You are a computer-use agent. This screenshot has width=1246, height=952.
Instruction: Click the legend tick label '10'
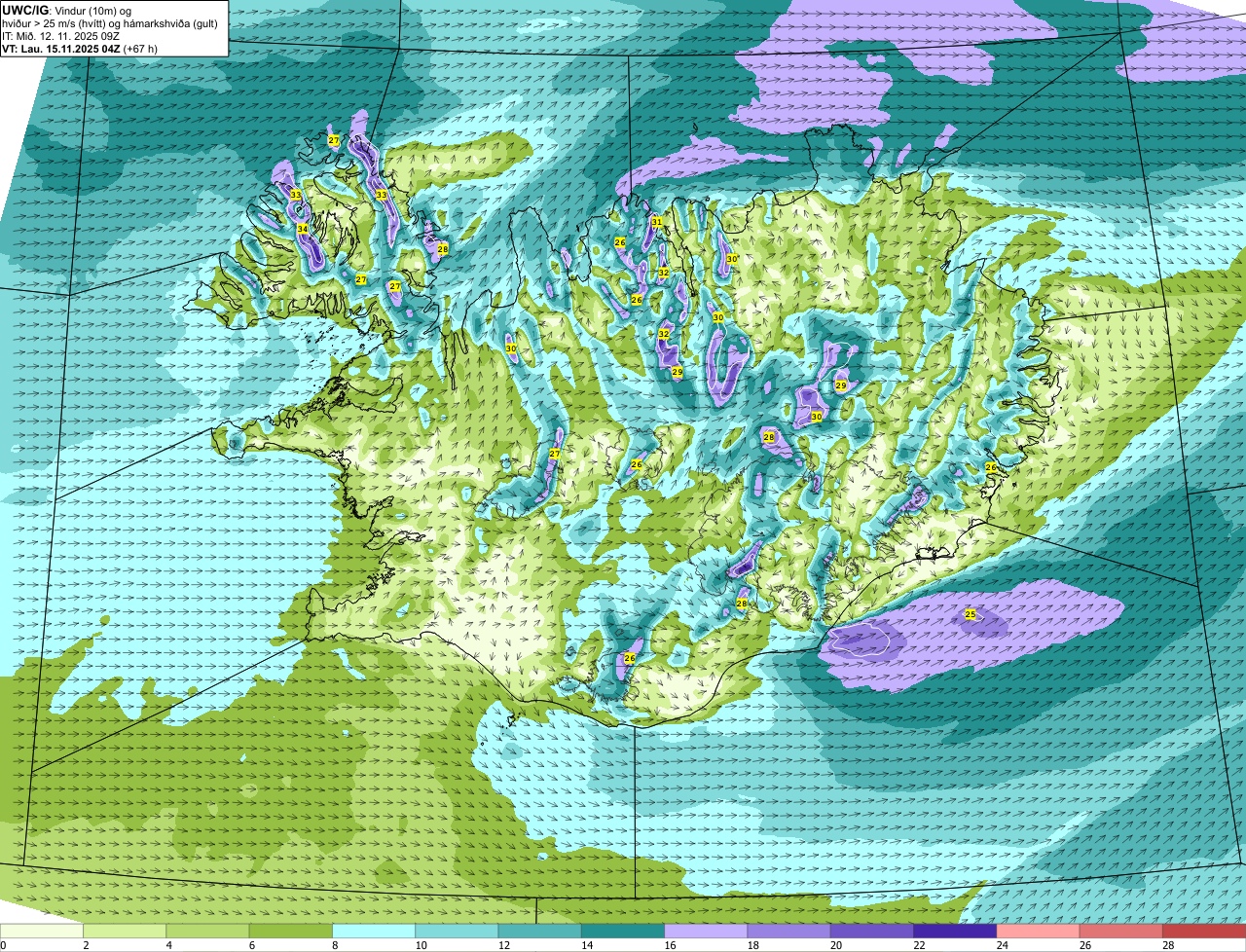(x=421, y=945)
